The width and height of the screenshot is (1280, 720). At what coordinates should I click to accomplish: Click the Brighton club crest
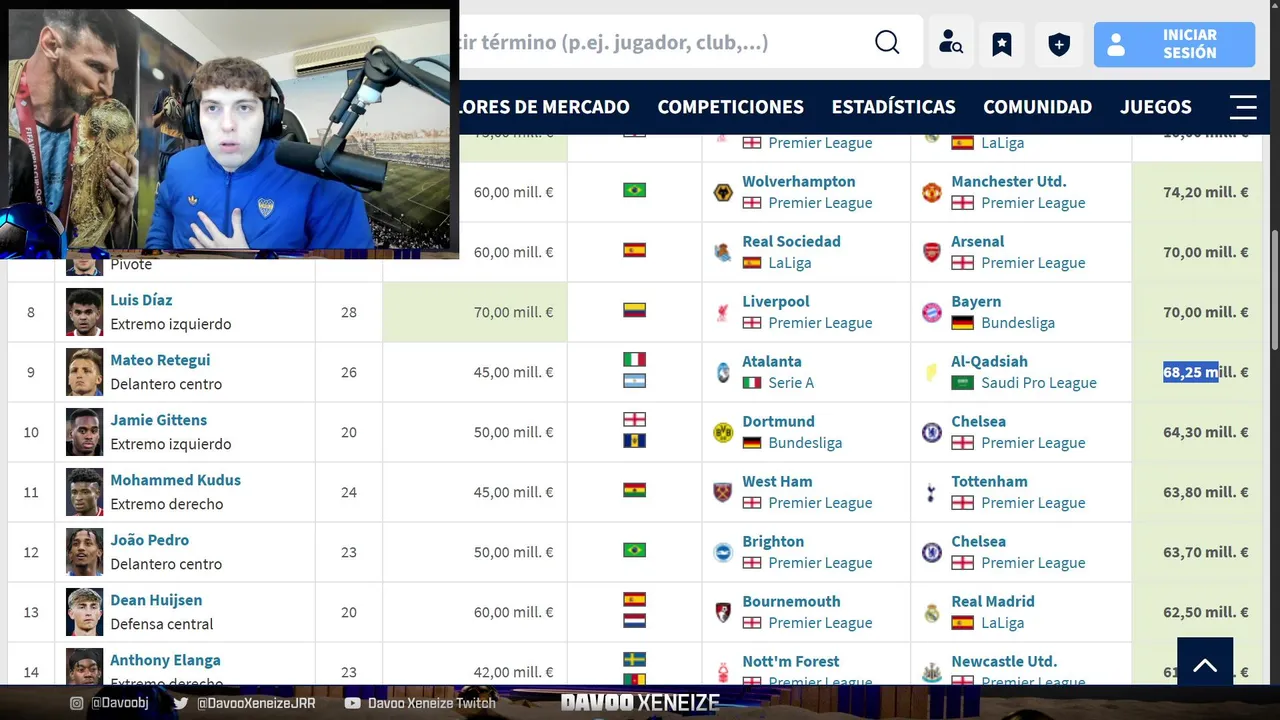click(x=723, y=552)
